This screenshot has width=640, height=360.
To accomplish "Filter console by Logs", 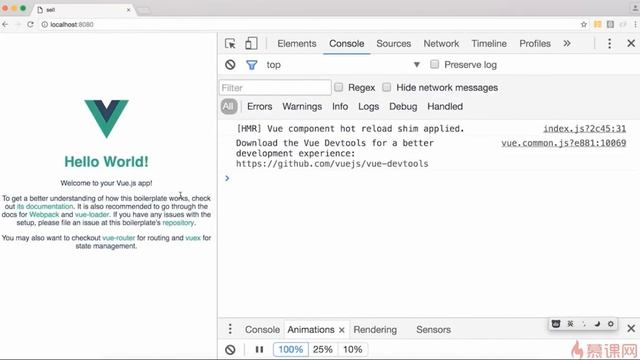I will tap(369, 106).
